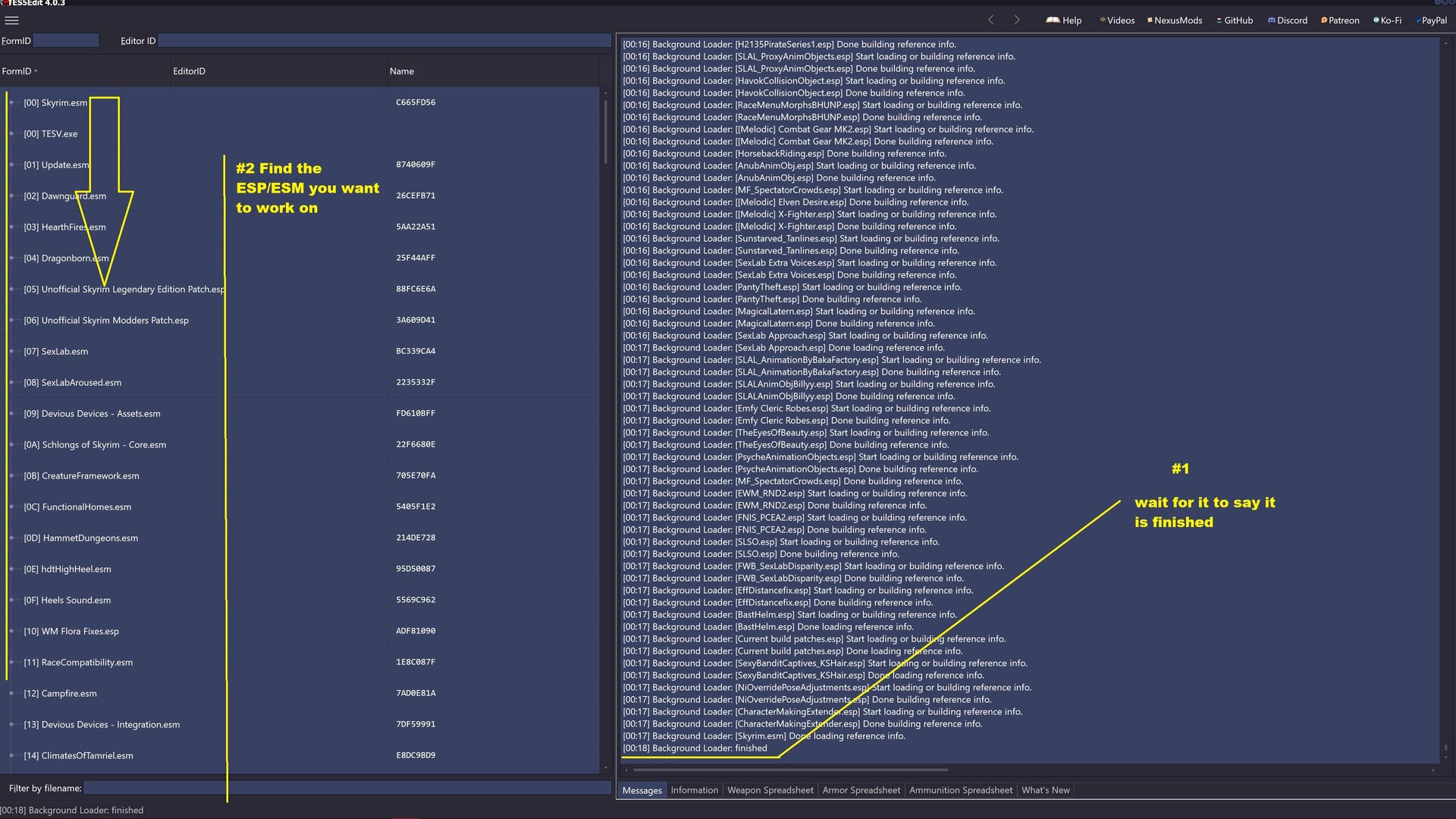Expand the [04] Dragonborn.esm node
The image size is (1456, 819).
(11, 258)
